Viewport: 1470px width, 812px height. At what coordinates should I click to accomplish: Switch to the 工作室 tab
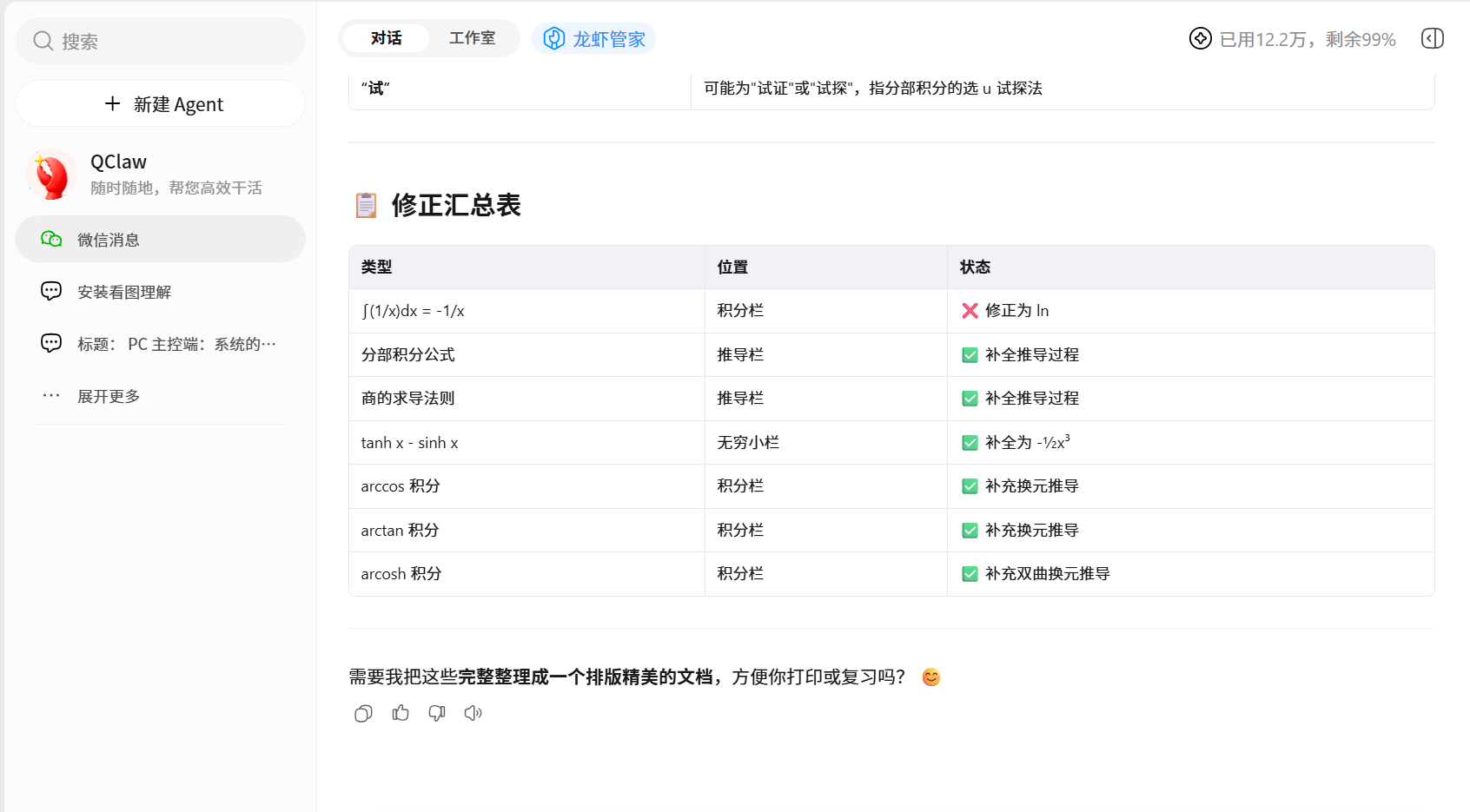(x=472, y=38)
